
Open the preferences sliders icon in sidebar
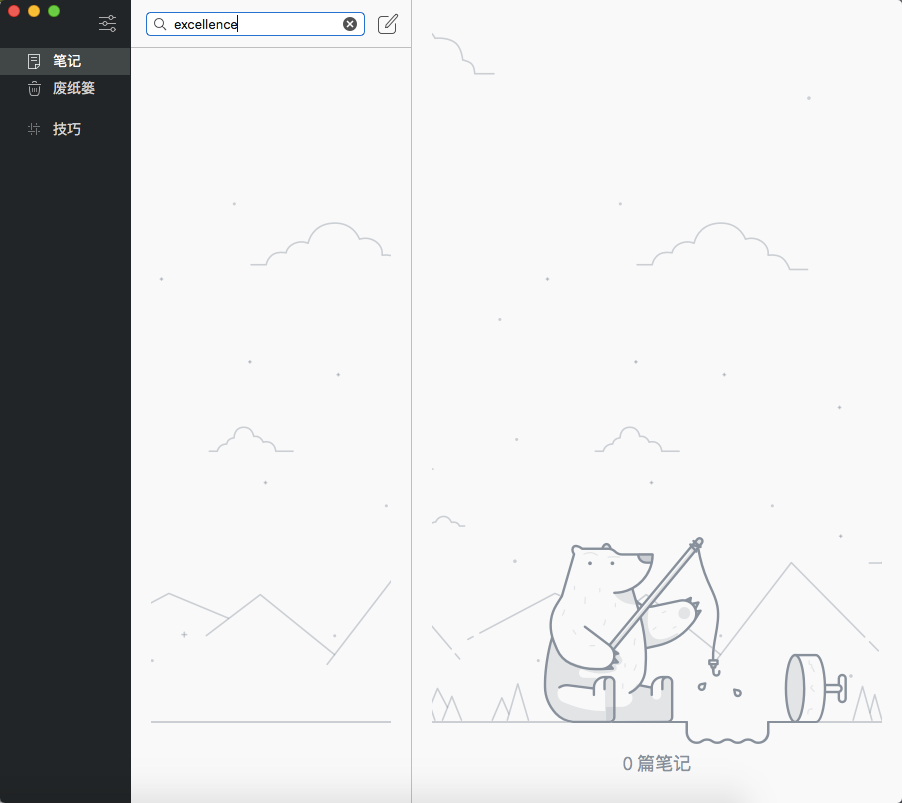[x=108, y=24]
